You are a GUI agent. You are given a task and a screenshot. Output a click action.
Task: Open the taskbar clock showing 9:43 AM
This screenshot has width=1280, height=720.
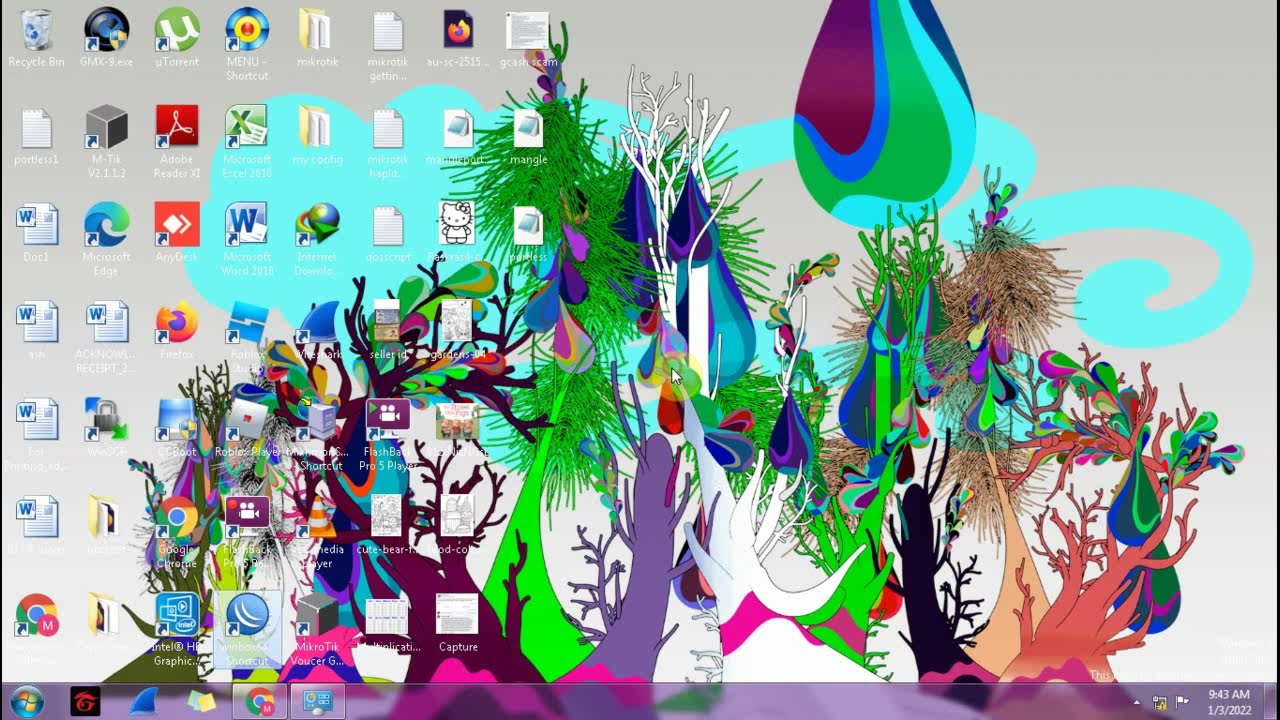(x=1228, y=701)
